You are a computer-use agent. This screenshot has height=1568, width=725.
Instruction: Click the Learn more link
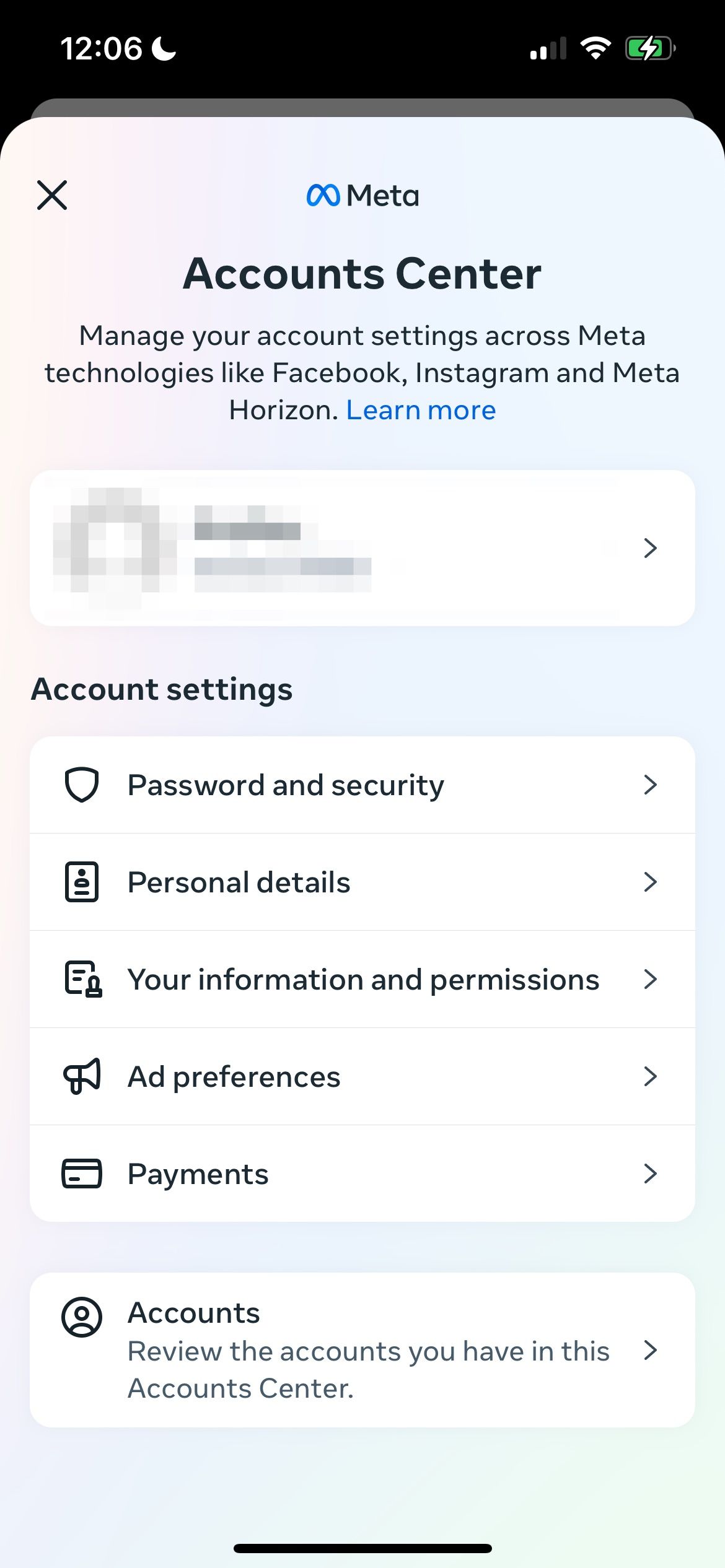[x=421, y=409]
